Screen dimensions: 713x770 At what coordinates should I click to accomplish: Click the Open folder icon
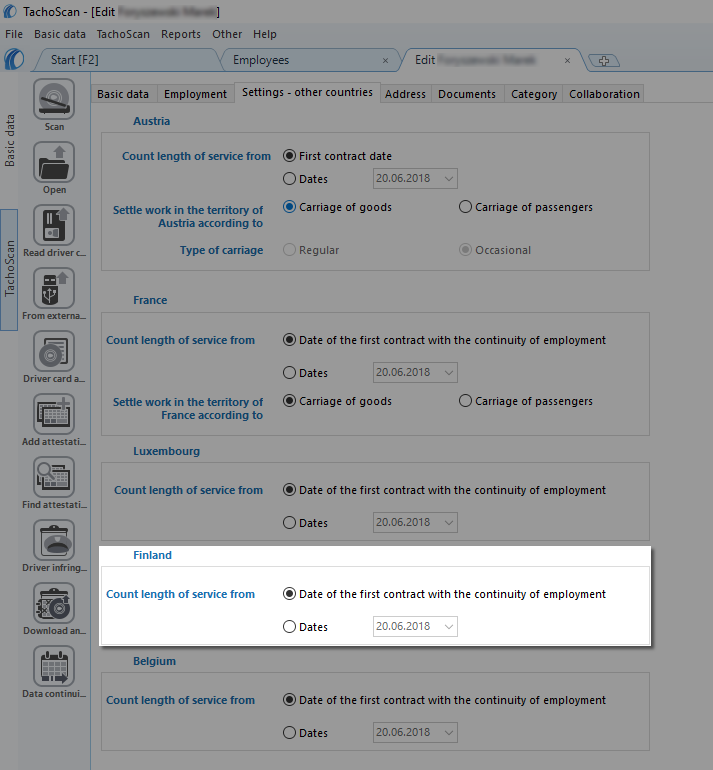pyautogui.click(x=54, y=162)
